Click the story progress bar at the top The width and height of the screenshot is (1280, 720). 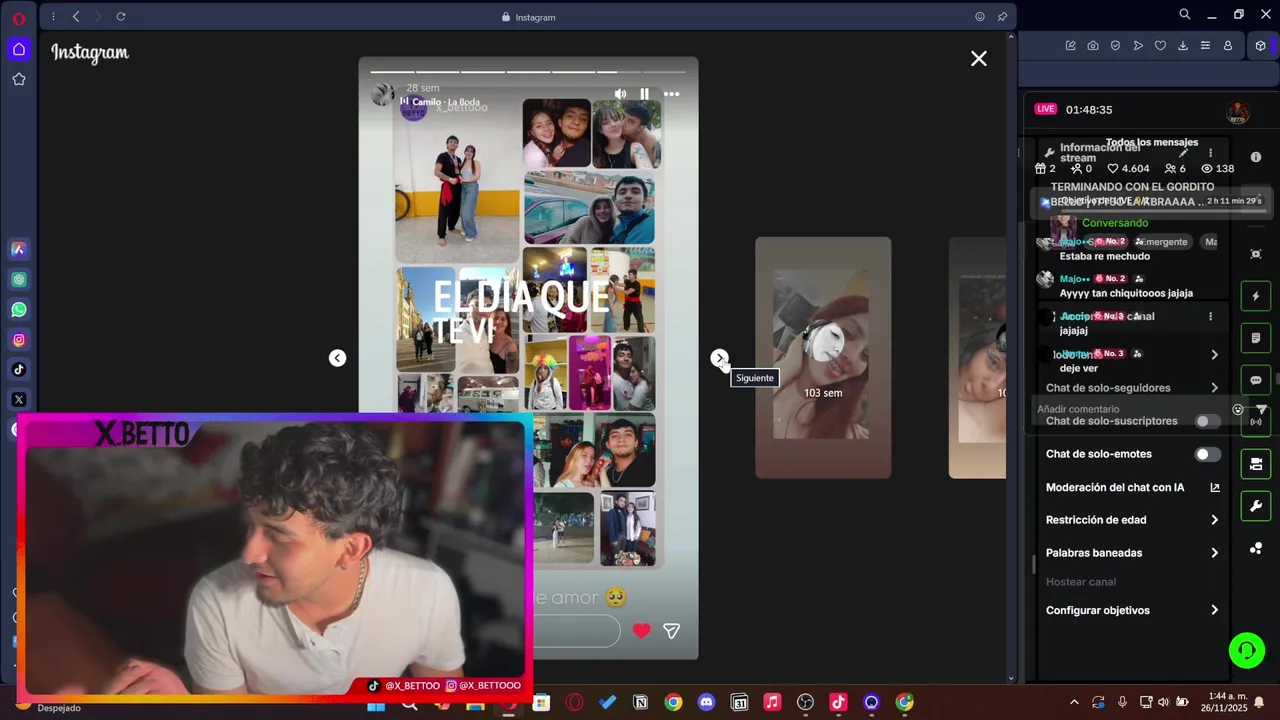[528, 72]
